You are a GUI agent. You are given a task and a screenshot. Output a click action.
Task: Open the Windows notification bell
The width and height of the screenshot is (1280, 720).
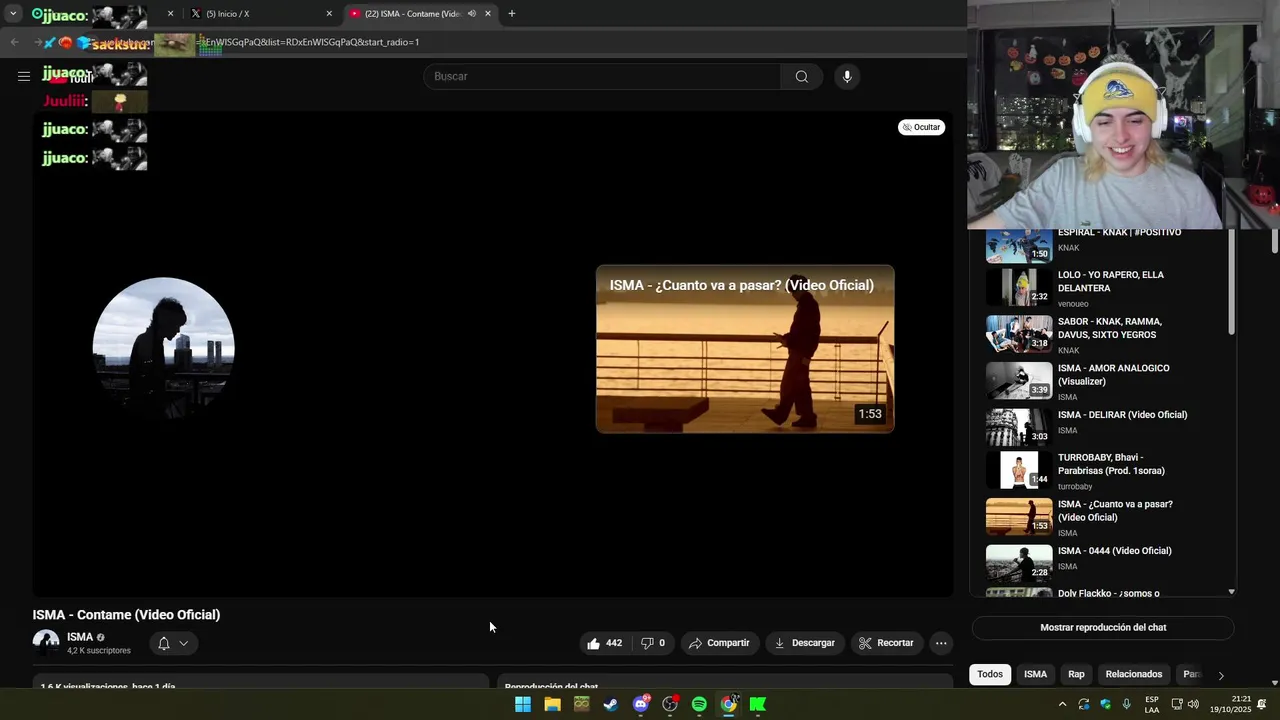(x=1262, y=704)
